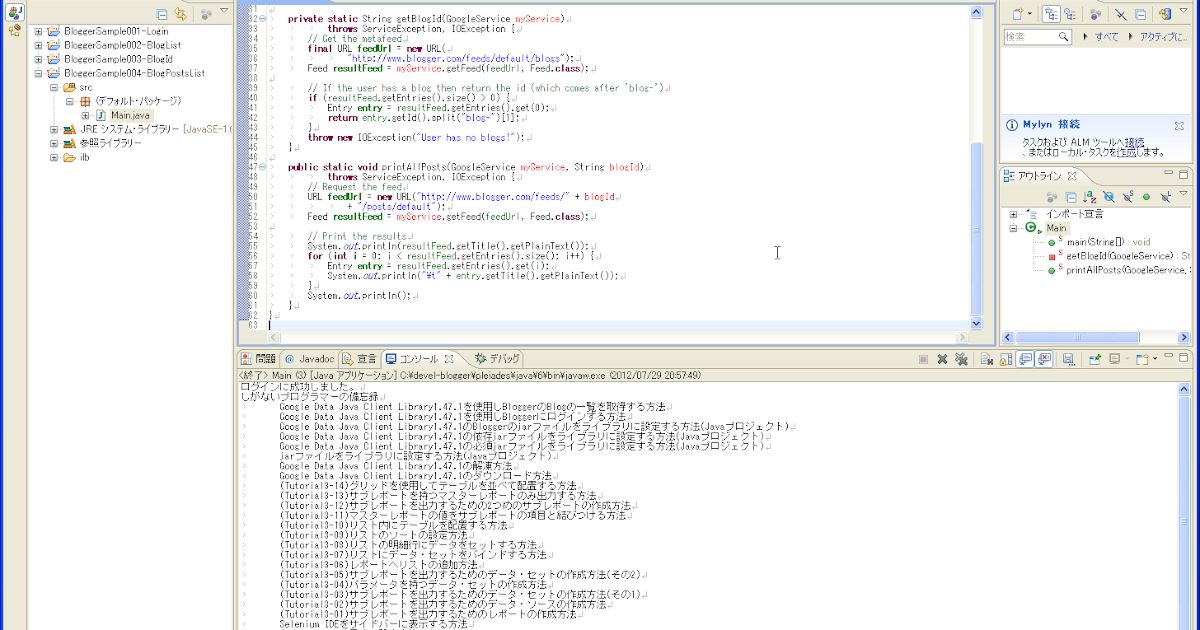Toggle Hide Fields in Outline
The height and width of the screenshot is (630, 1200).
(1109, 197)
